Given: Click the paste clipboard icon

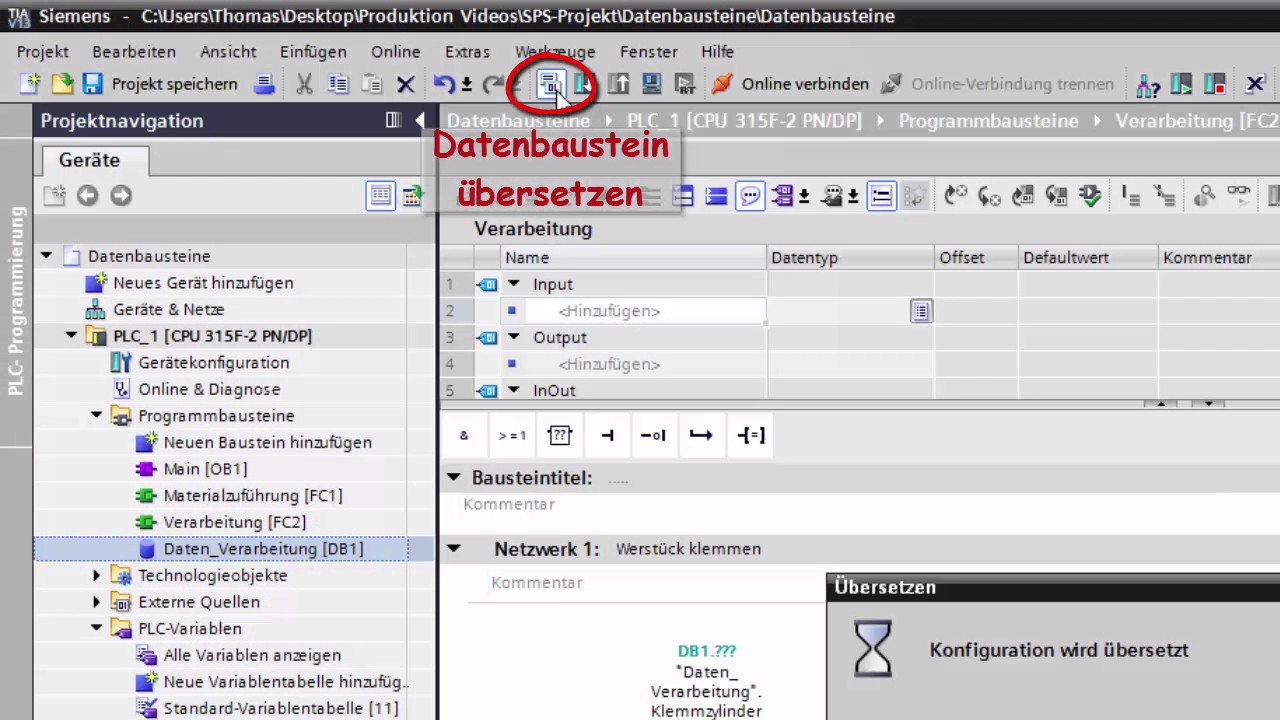Looking at the screenshot, I should [372, 84].
